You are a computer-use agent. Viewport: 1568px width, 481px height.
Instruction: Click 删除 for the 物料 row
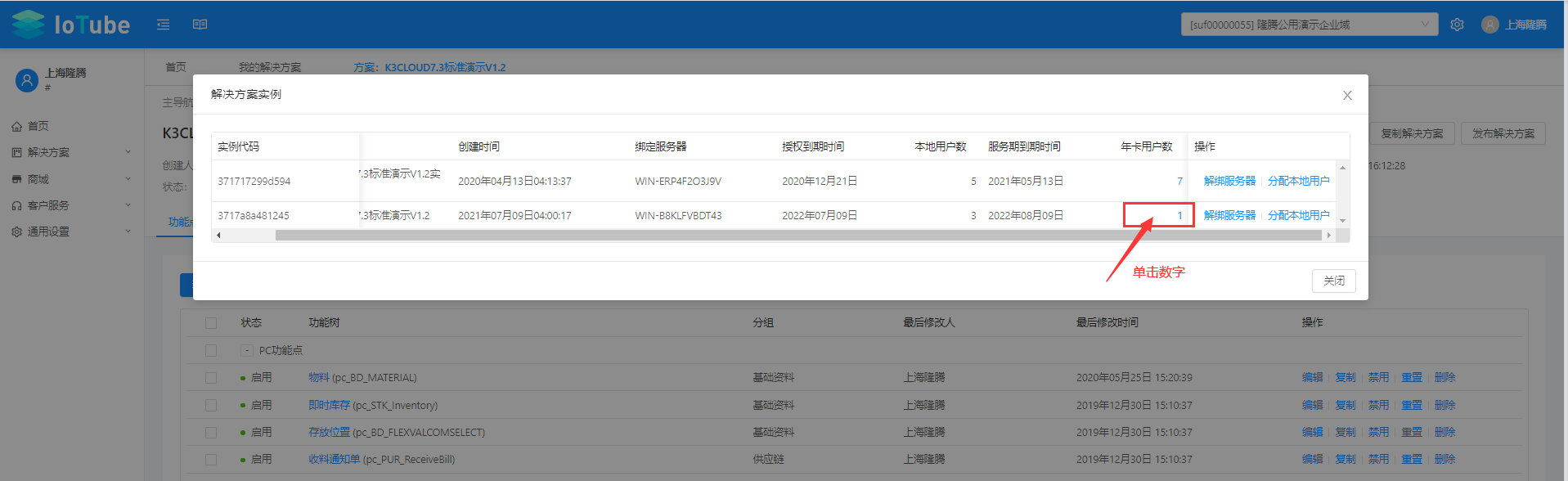[1444, 378]
